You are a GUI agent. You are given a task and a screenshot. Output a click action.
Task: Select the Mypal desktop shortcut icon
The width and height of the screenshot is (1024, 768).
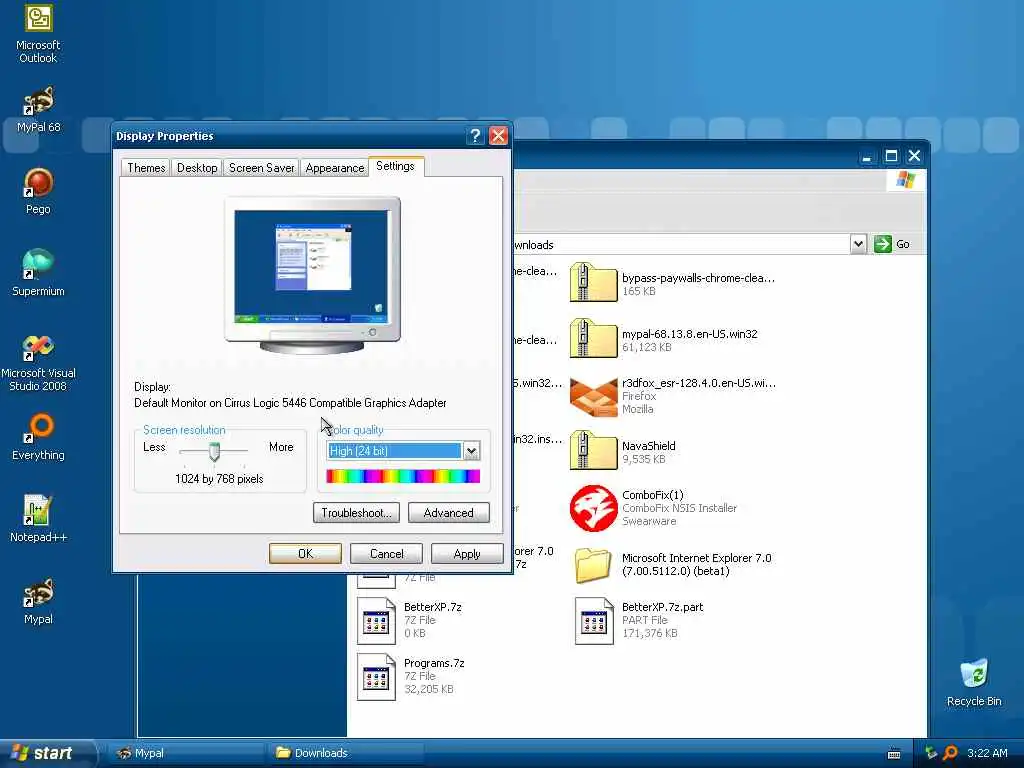pos(38,601)
